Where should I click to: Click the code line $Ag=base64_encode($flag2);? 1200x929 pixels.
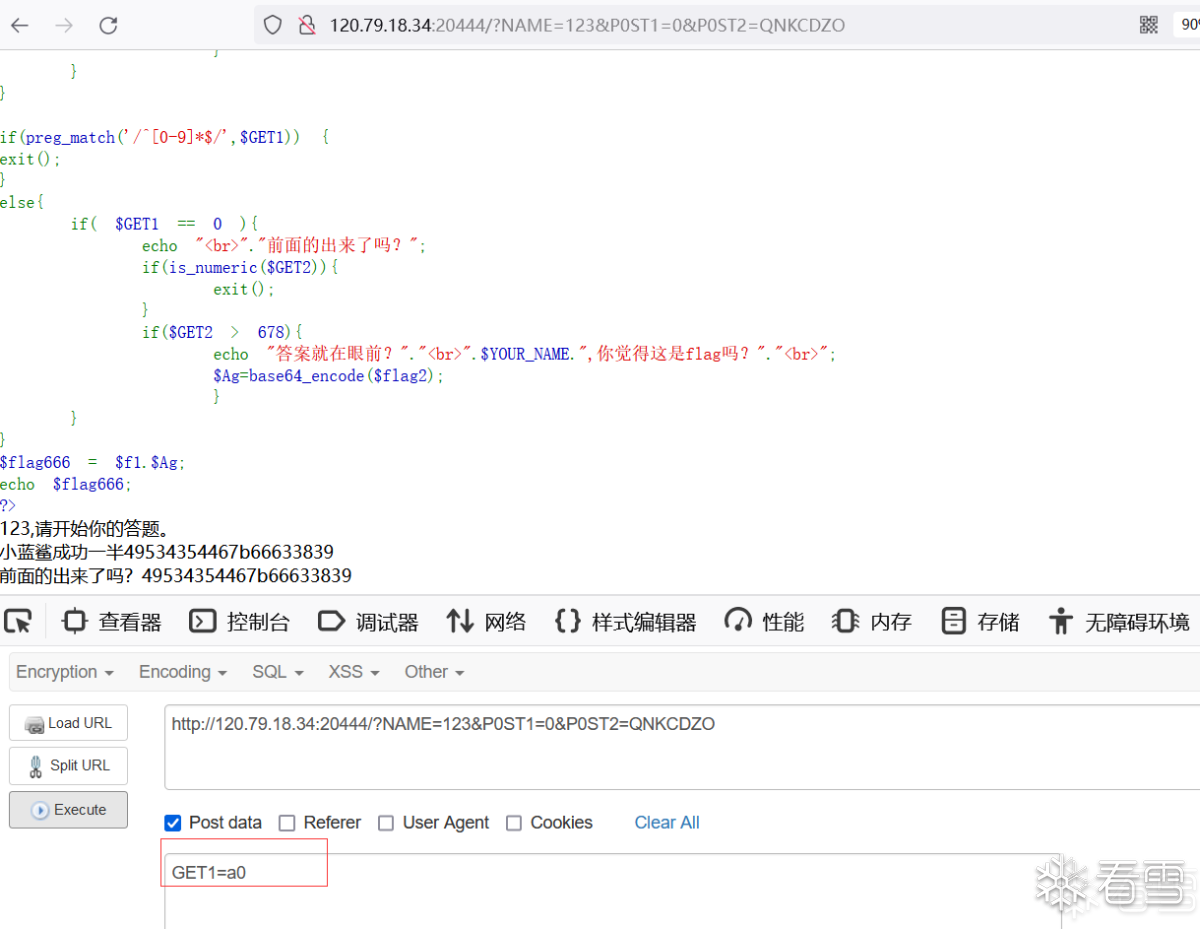click(328, 376)
